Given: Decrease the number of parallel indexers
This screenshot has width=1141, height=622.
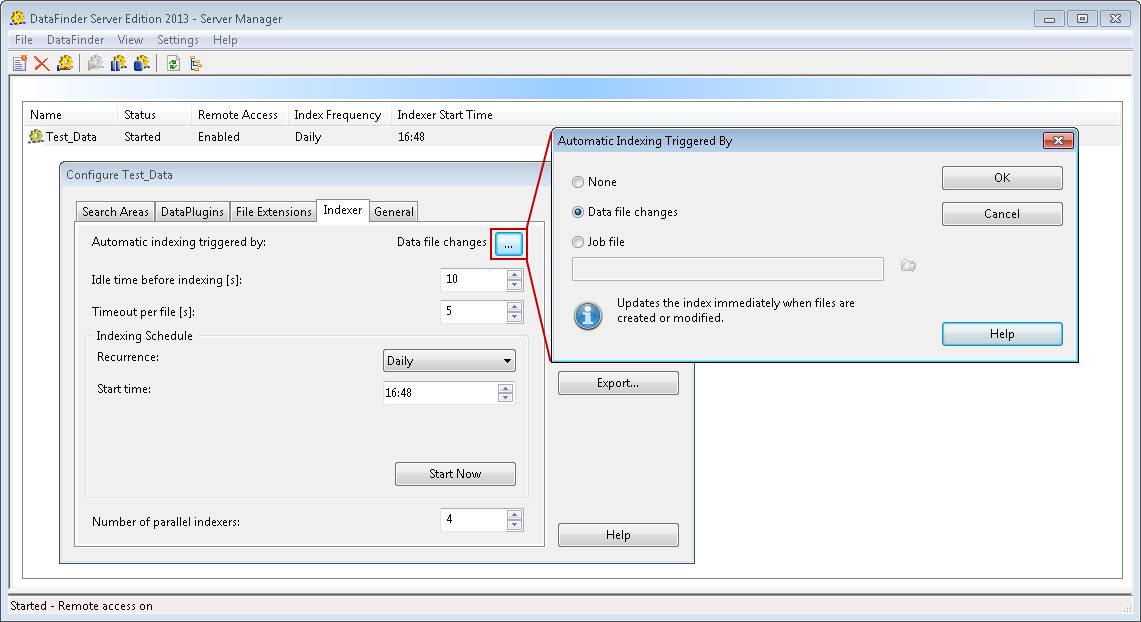Looking at the screenshot, I should point(515,525).
